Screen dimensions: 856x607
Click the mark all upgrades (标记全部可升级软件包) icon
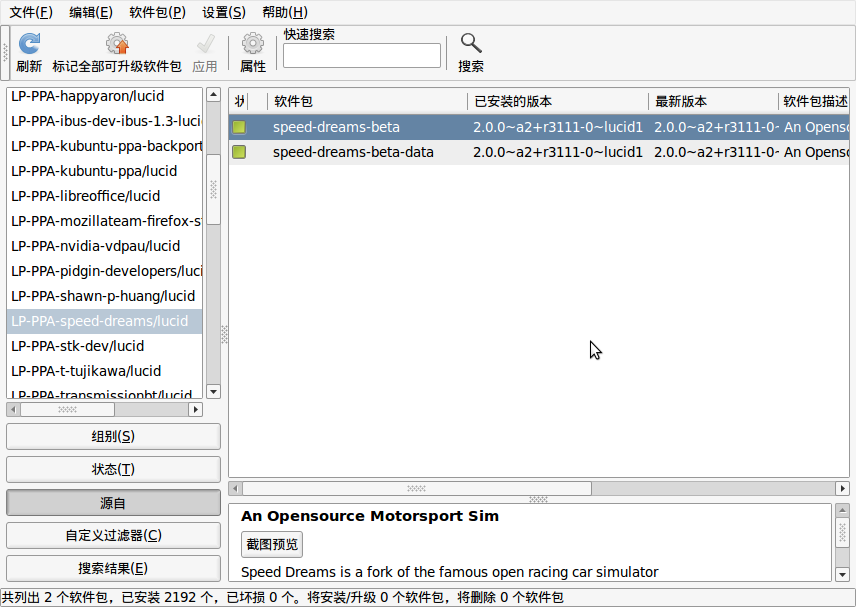click(x=117, y=44)
